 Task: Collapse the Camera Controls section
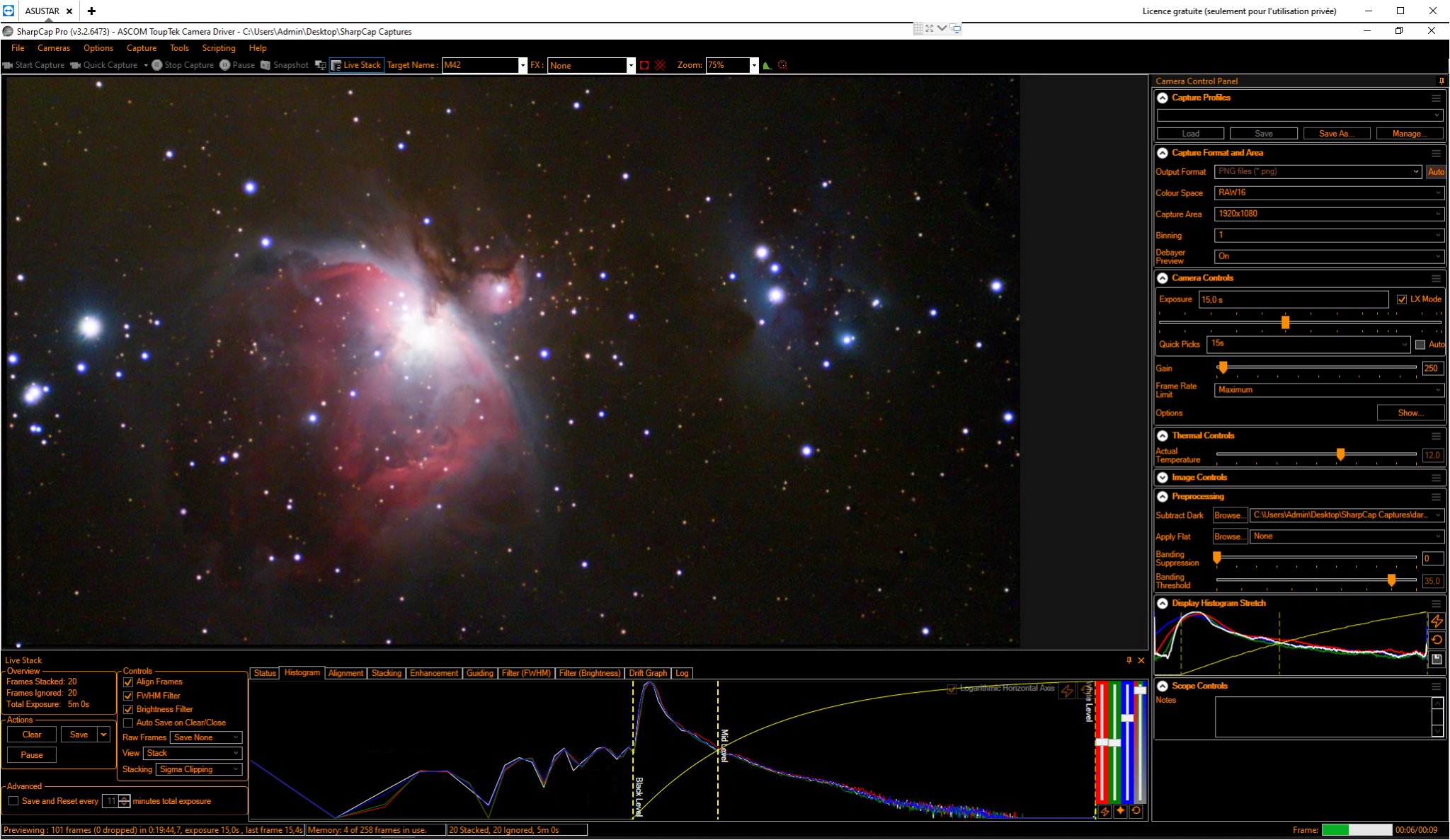[x=1163, y=278]
